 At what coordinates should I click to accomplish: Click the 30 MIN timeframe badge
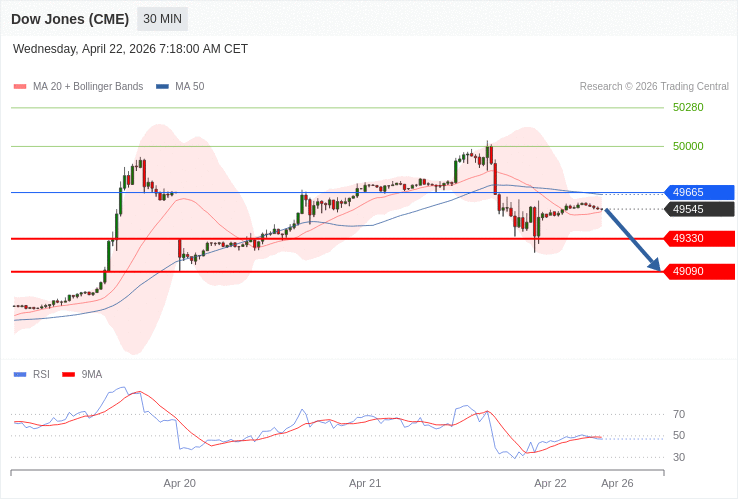click(x=162, y=19)
